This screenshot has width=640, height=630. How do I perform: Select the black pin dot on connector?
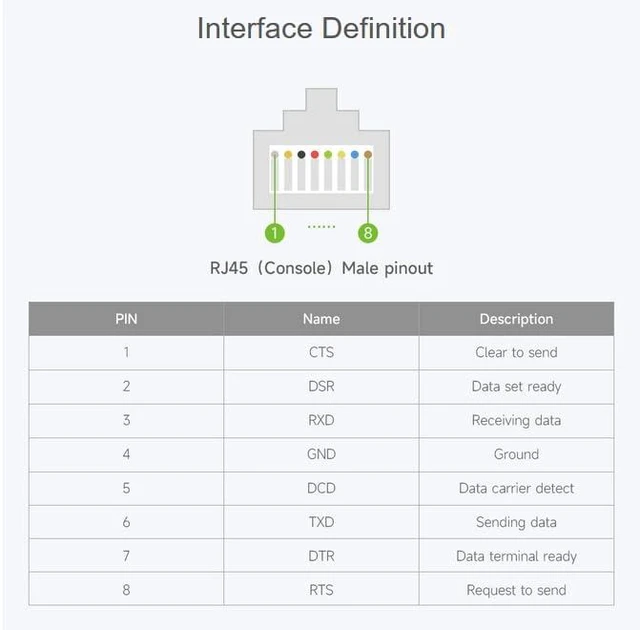[301, 155]
